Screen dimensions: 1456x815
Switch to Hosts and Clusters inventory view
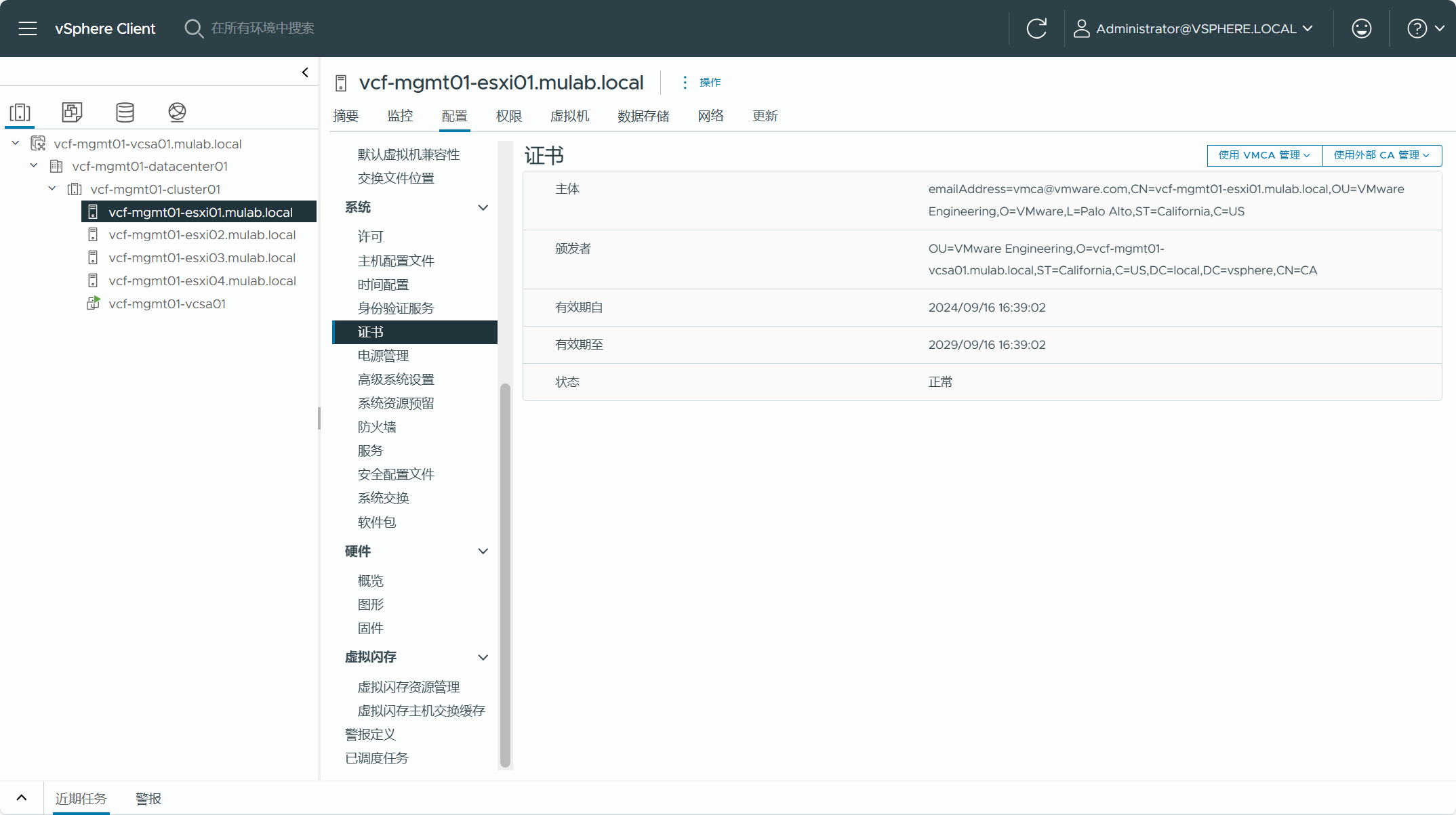click(x=20, y=112)
